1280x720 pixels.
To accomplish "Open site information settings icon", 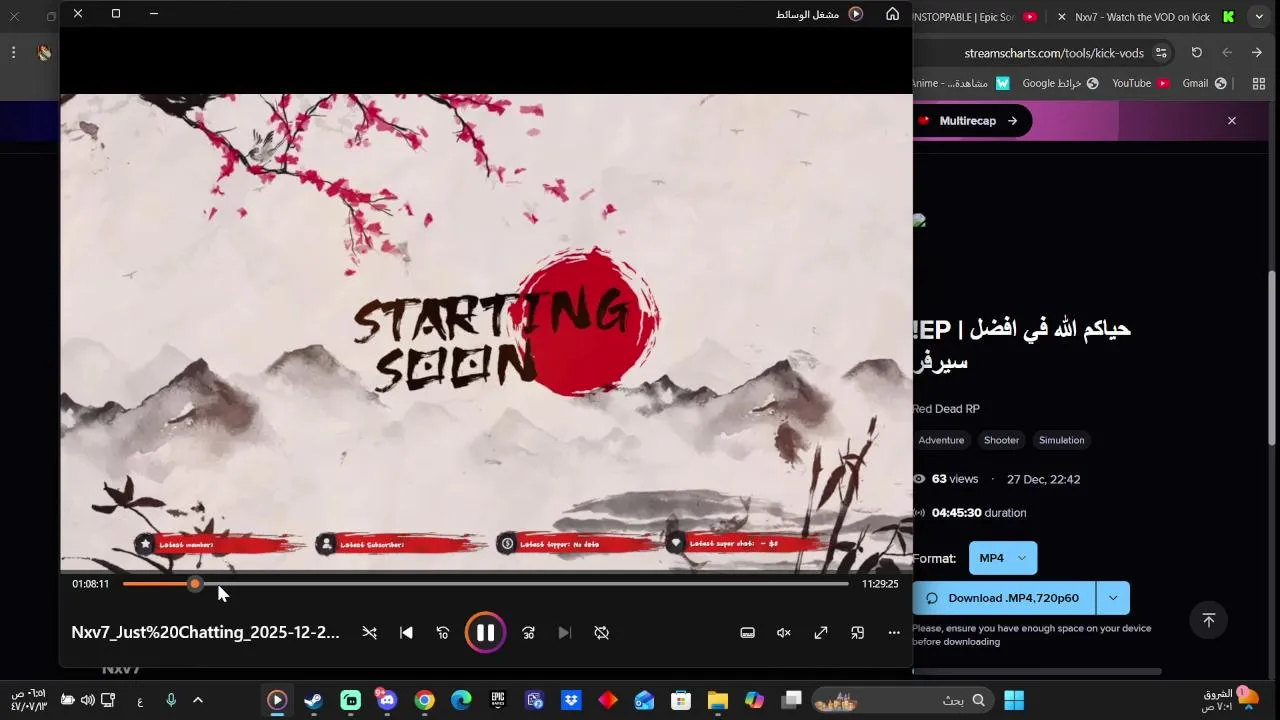I will [x=1161, y=53].
